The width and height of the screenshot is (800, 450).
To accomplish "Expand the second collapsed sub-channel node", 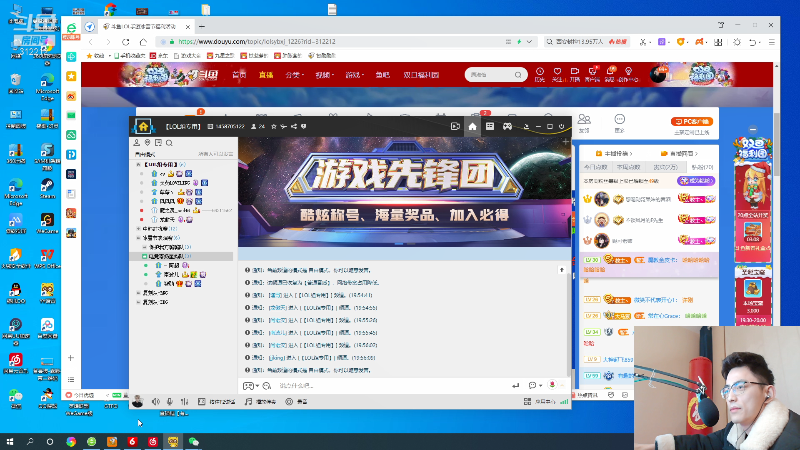I will 138,229.
